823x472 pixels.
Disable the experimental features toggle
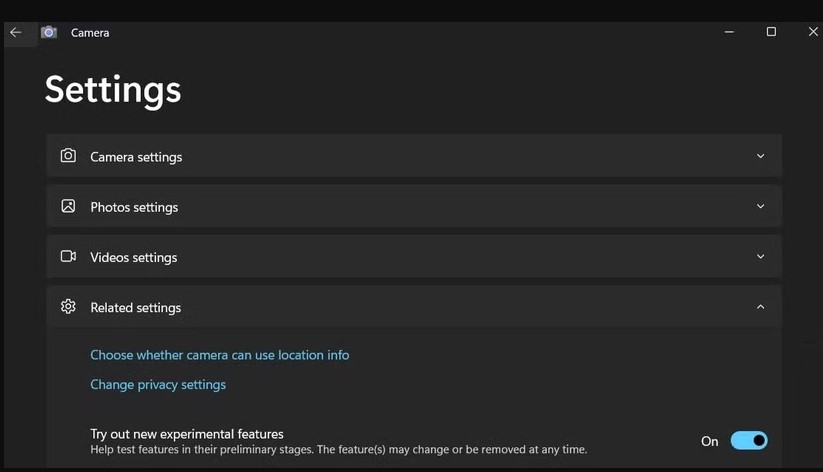tap(748, 441)
